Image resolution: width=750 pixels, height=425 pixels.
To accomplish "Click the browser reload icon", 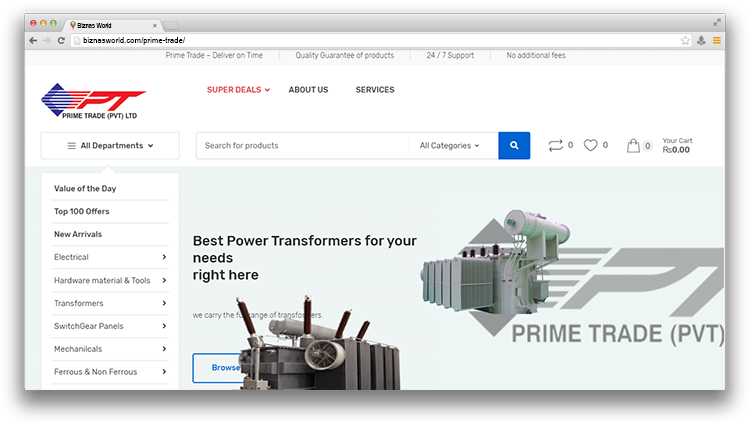I will click(x=61, y=41).
